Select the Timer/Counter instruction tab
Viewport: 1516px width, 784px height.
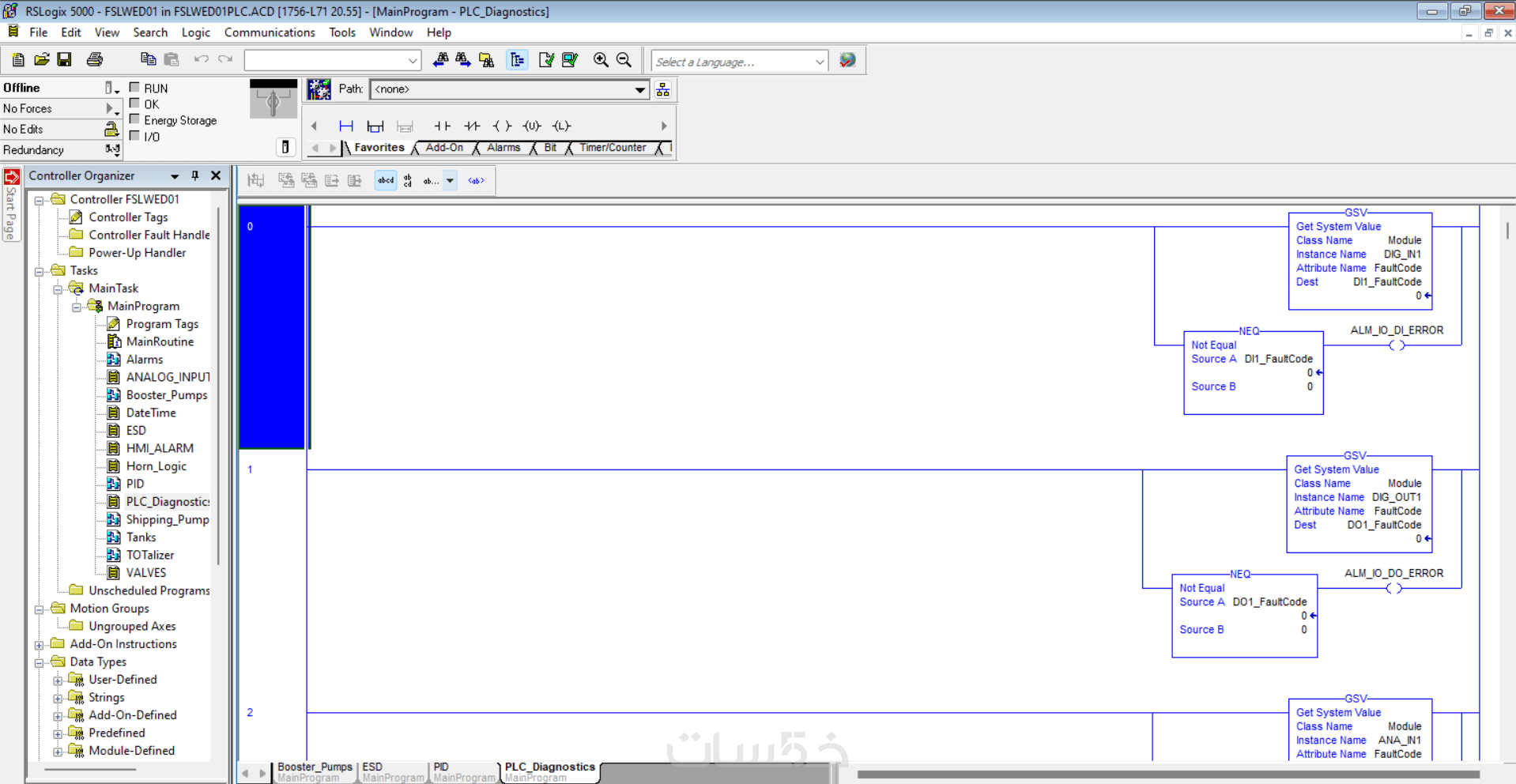613,148
